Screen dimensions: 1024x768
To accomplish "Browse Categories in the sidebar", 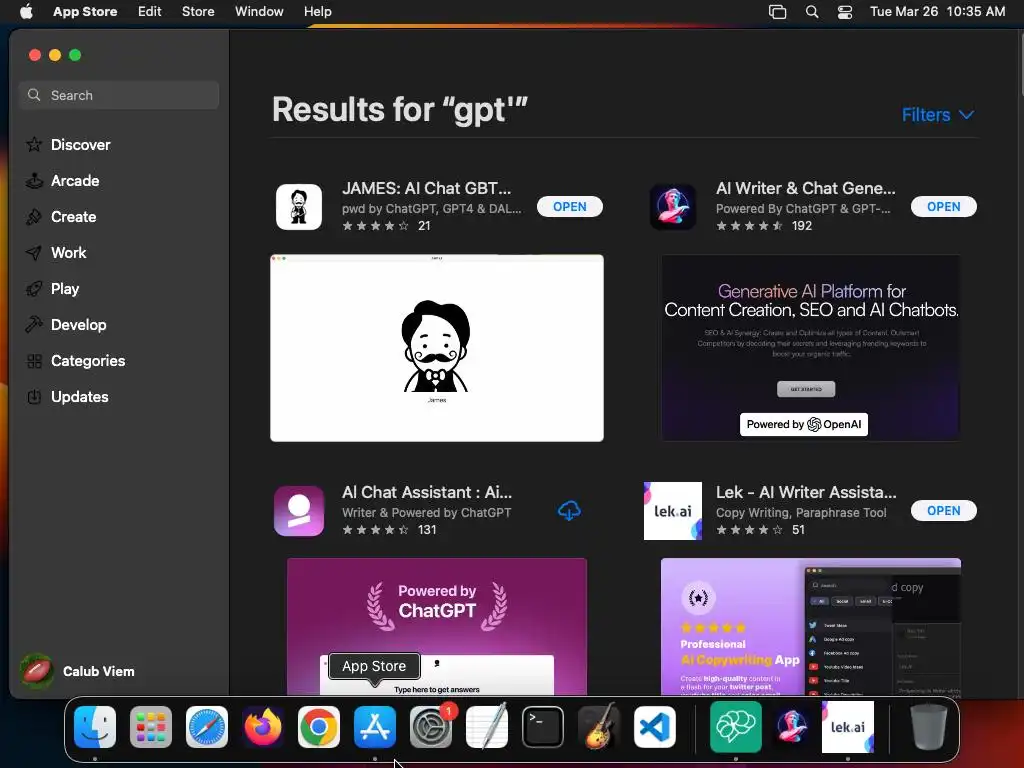I will tap(75, 360).
